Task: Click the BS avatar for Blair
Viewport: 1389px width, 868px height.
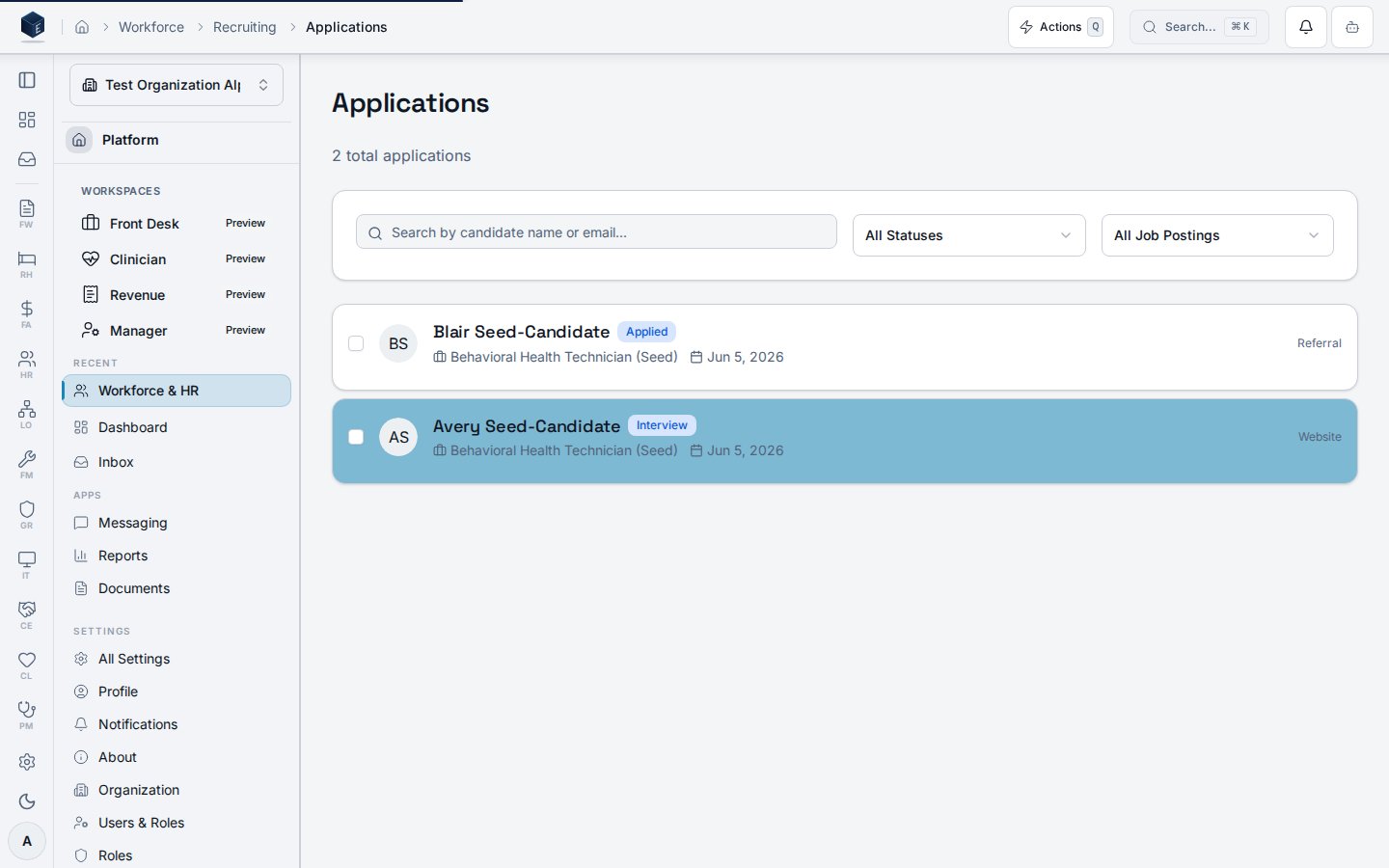Action: 398,343
